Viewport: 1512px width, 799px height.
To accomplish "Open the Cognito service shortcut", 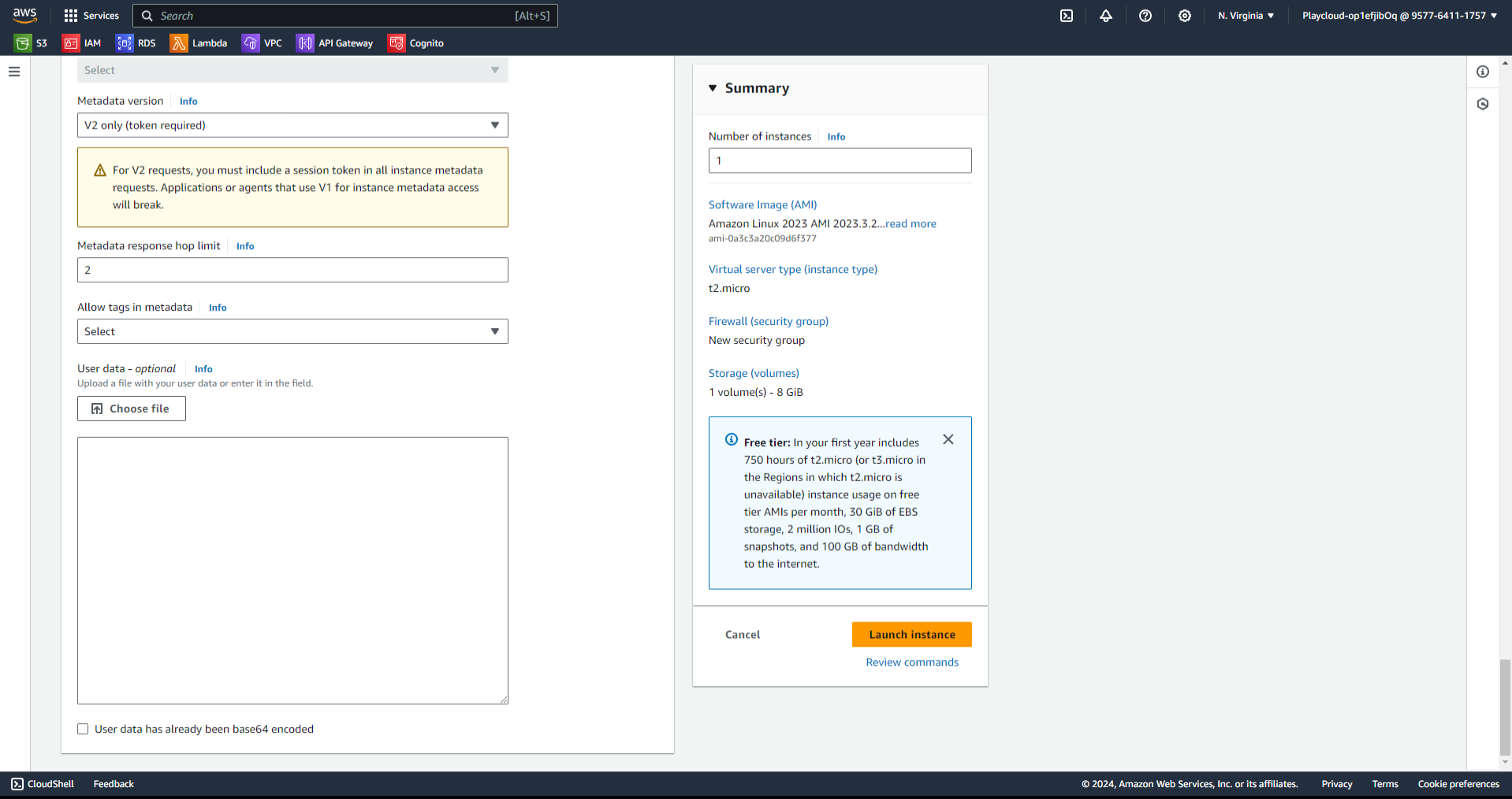I will (416, 43).
